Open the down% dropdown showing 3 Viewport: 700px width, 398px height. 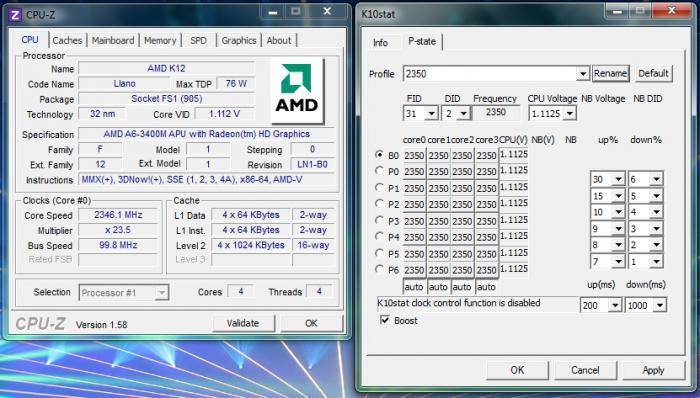pyautogui.click(x=656, y=229)
